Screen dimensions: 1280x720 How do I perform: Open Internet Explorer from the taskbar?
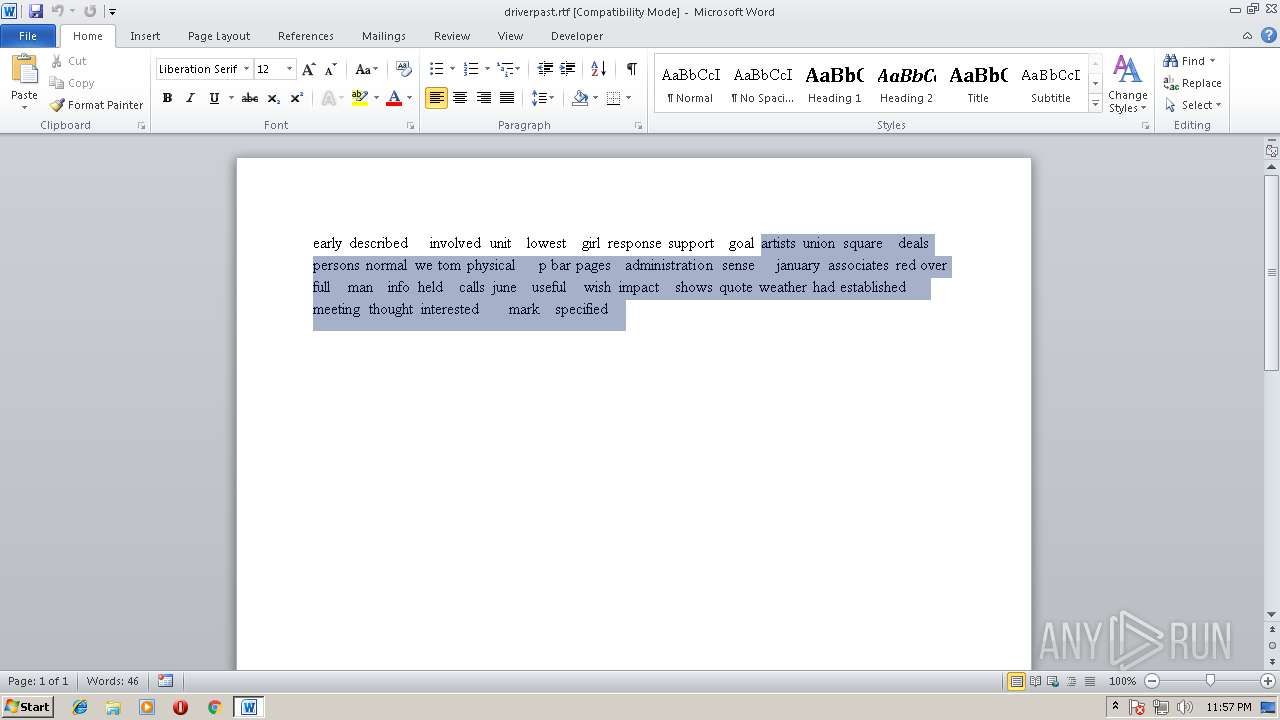80,707
